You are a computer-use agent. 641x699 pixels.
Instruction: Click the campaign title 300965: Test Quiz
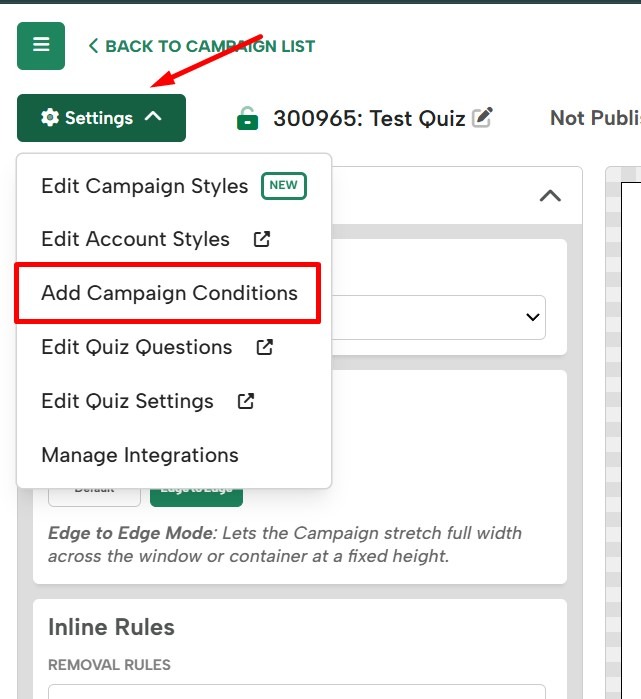click(368, 119)
